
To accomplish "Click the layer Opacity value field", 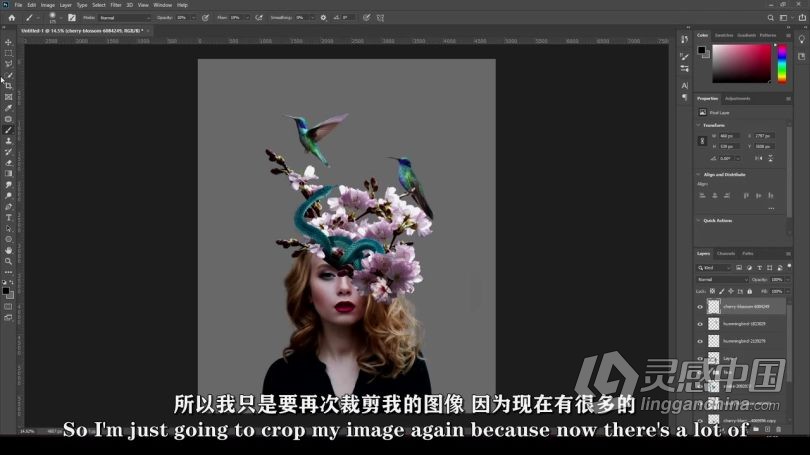I will 775,279.
